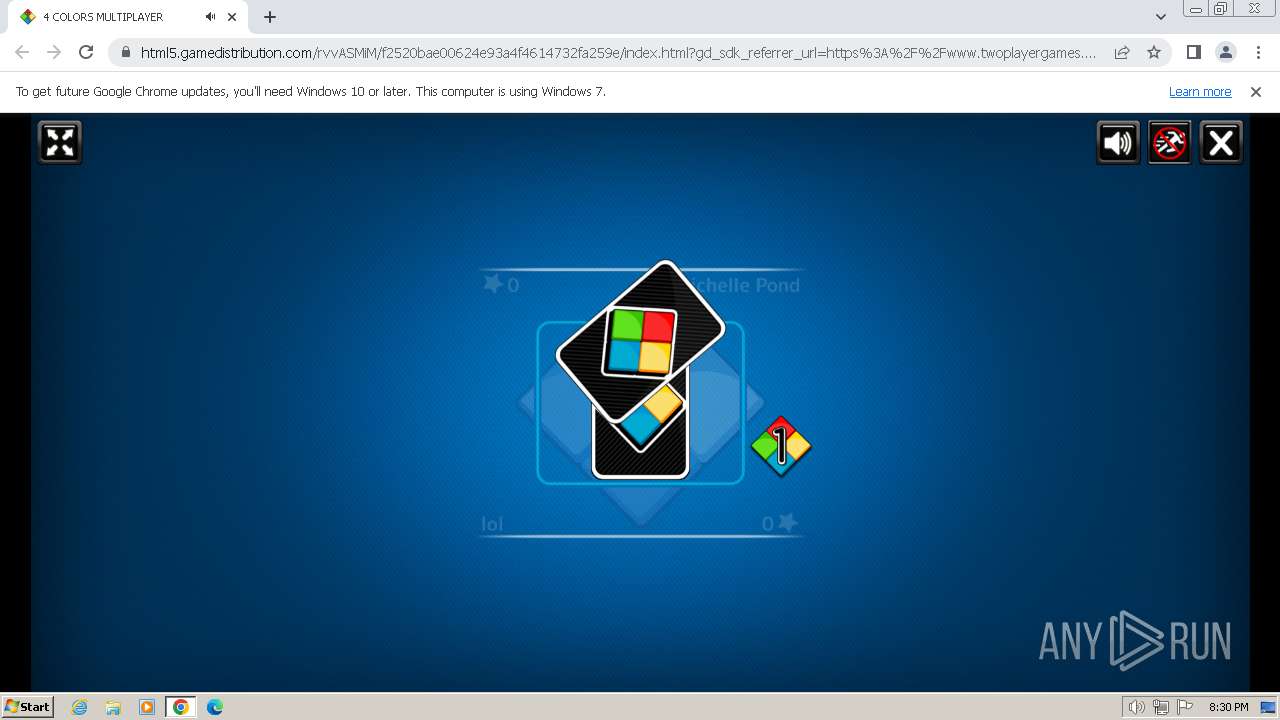Bookmark this page with star icon

point(1154,53)
